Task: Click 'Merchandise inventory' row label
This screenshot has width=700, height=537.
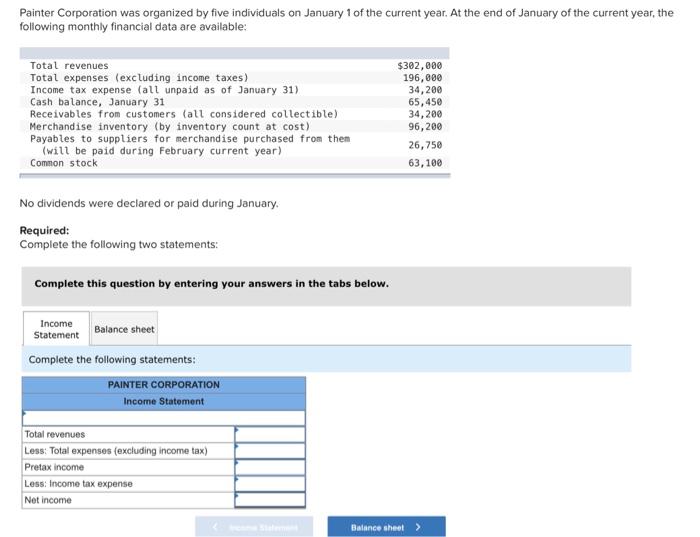Action: (x=170, y=126)
